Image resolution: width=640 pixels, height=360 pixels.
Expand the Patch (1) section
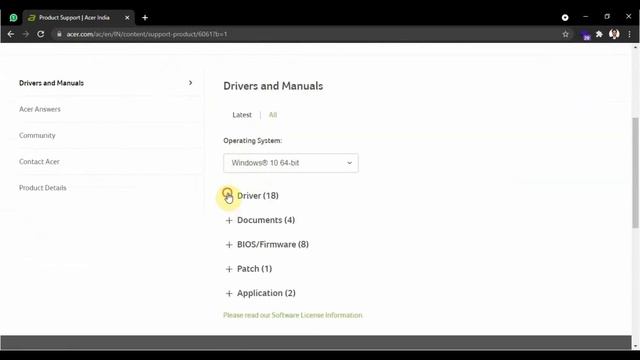(x=249, y=269)
